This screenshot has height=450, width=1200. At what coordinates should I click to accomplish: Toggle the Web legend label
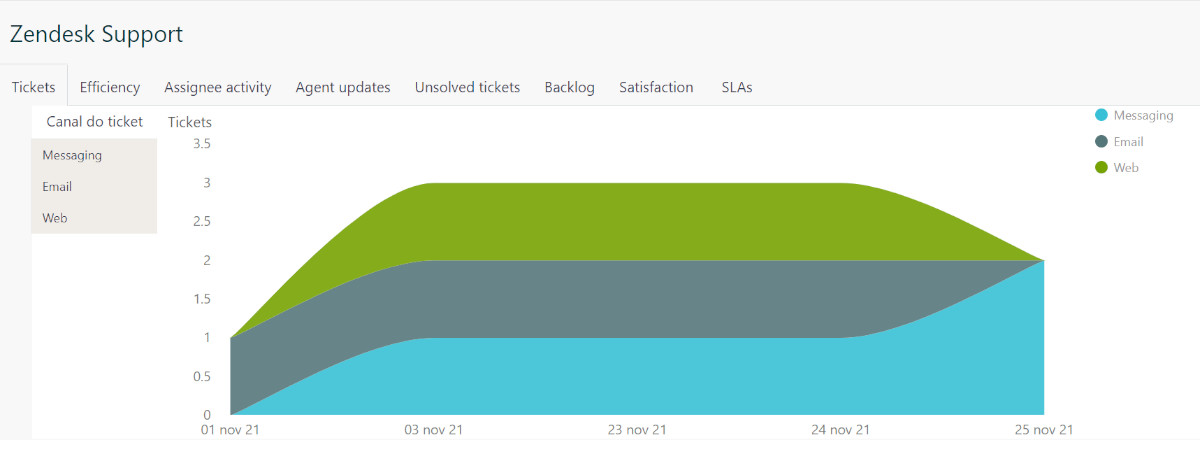(1126, 168)
